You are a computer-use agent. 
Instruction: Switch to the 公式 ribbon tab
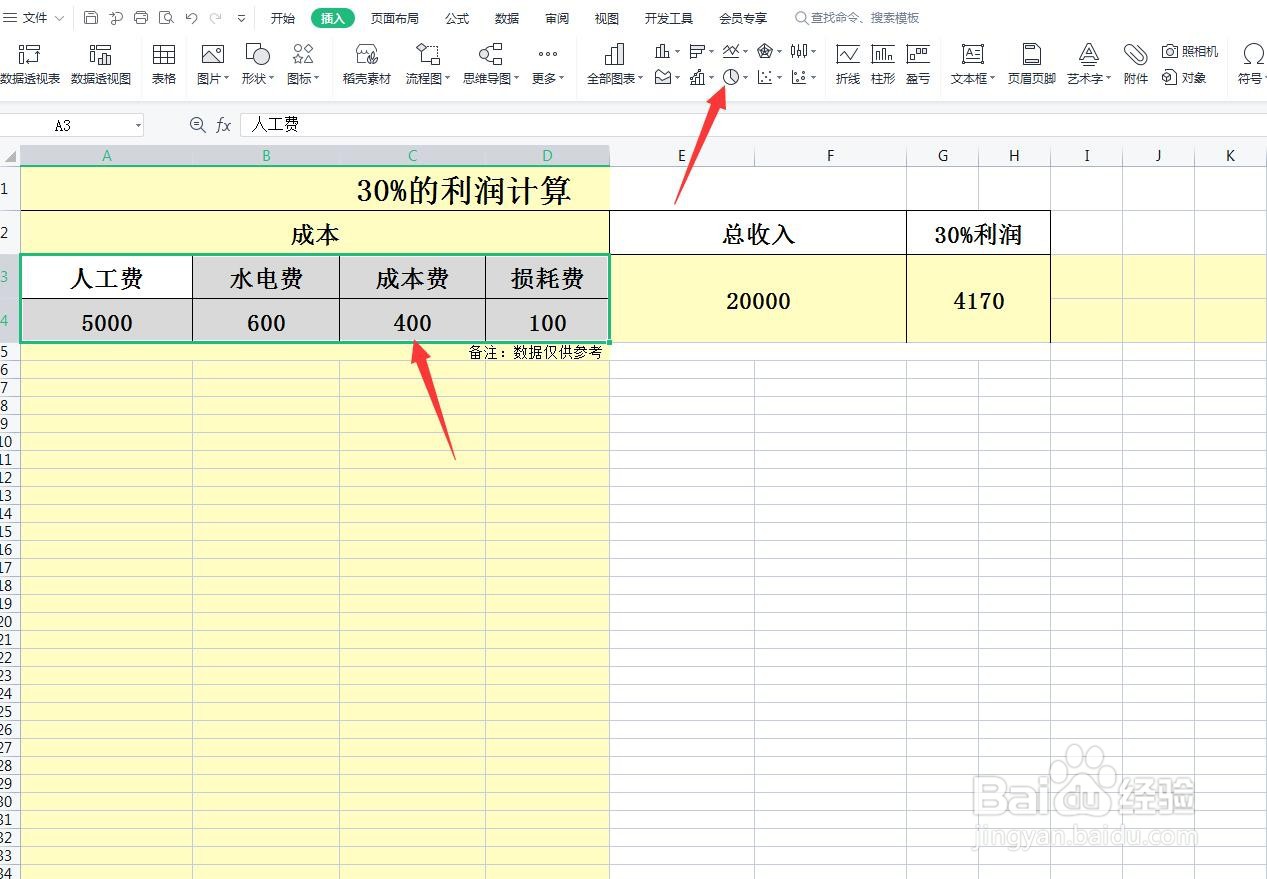pos(456,17)
